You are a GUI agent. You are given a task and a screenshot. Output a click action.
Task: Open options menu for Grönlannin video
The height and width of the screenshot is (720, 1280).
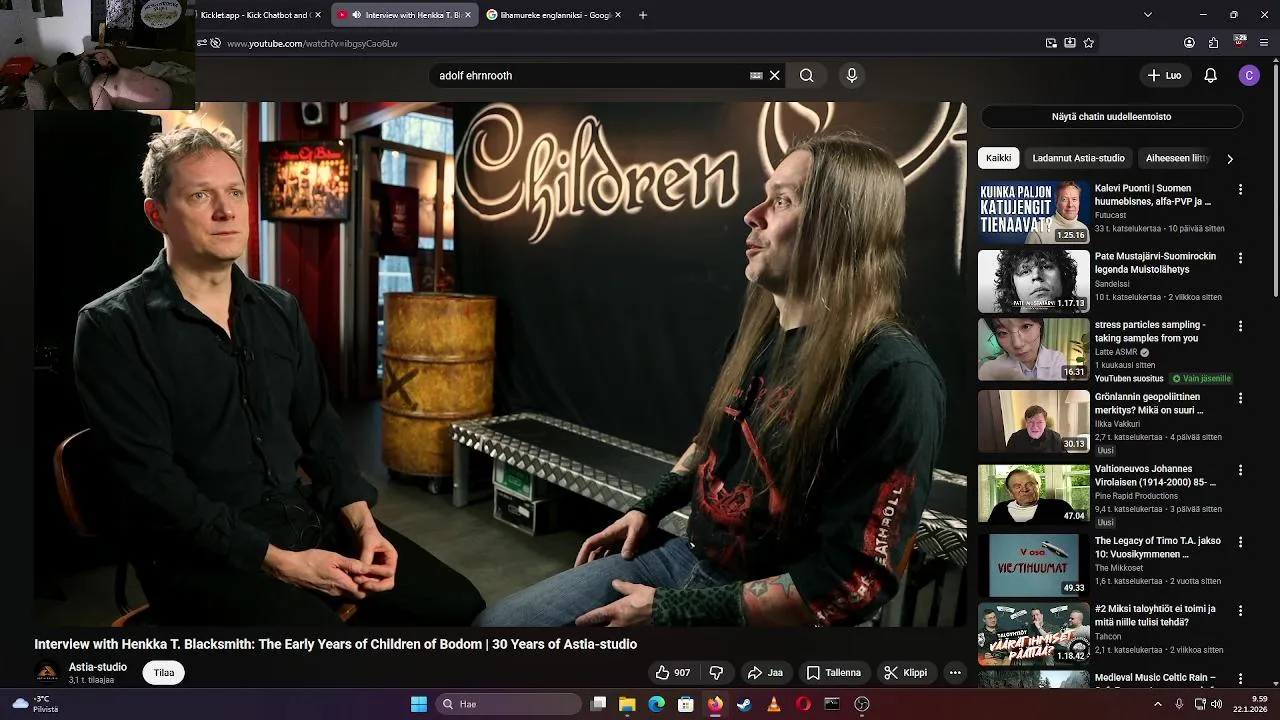1240,398
